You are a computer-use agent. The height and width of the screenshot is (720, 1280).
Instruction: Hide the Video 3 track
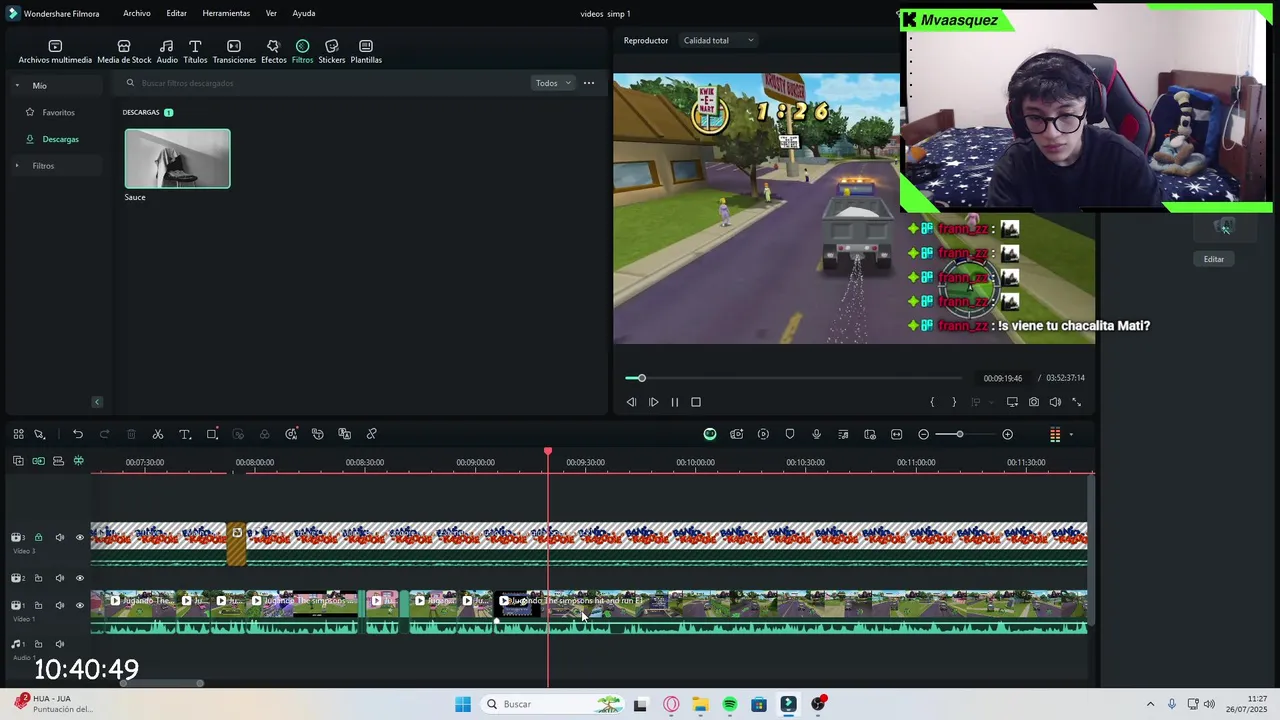click(80, 538)
